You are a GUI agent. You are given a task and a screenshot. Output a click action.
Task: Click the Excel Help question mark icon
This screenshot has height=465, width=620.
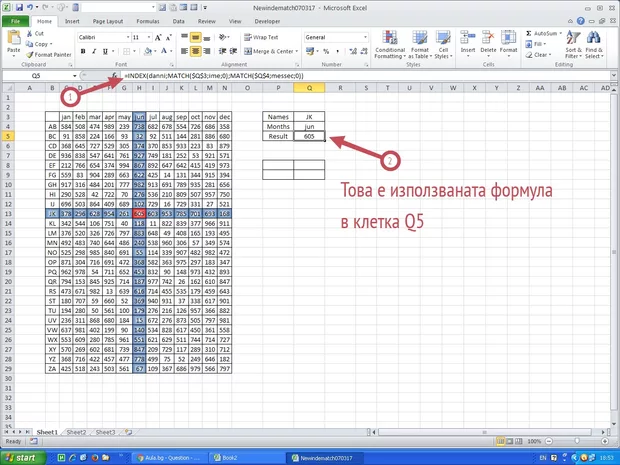(580, 21)
